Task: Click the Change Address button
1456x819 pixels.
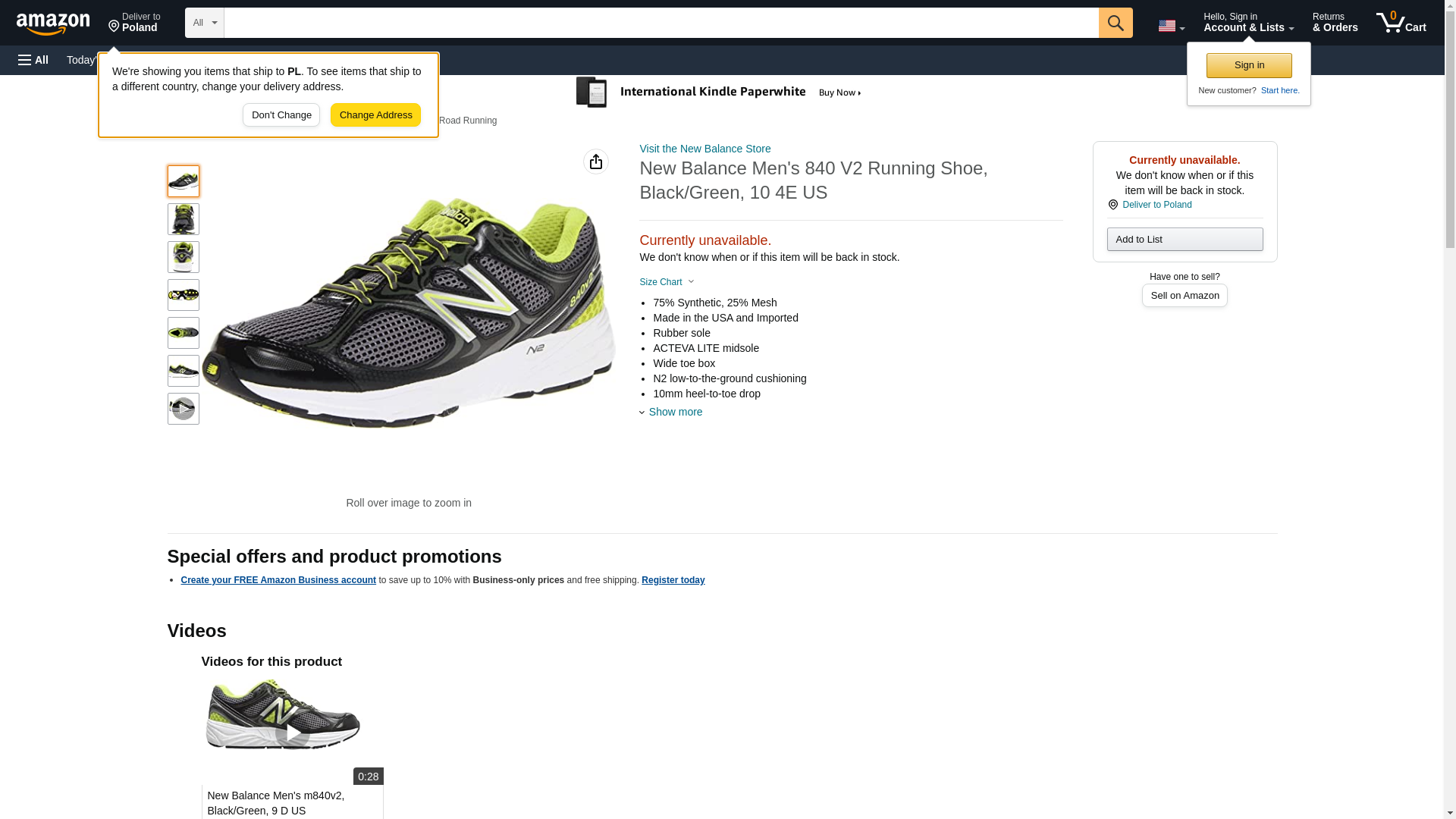Action: pyautogui.click(x=375, y=115)
